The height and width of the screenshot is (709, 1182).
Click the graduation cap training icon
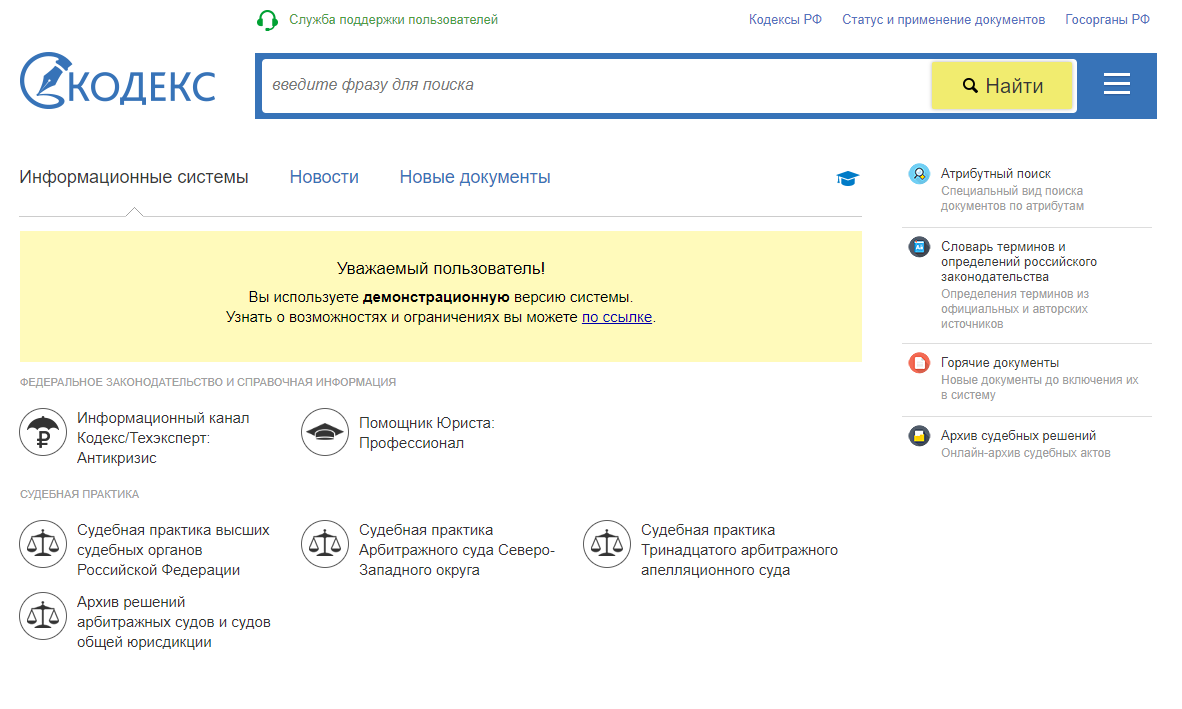point(847,179)
